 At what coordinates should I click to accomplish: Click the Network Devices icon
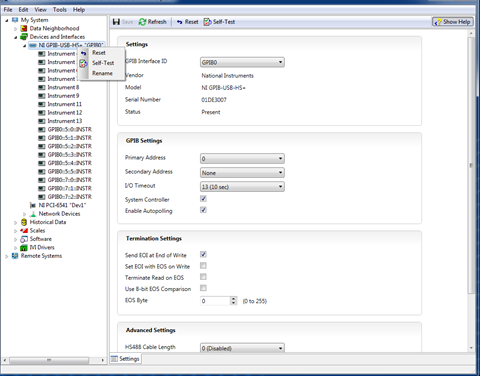pyautogui.click(x=33, y=214)
